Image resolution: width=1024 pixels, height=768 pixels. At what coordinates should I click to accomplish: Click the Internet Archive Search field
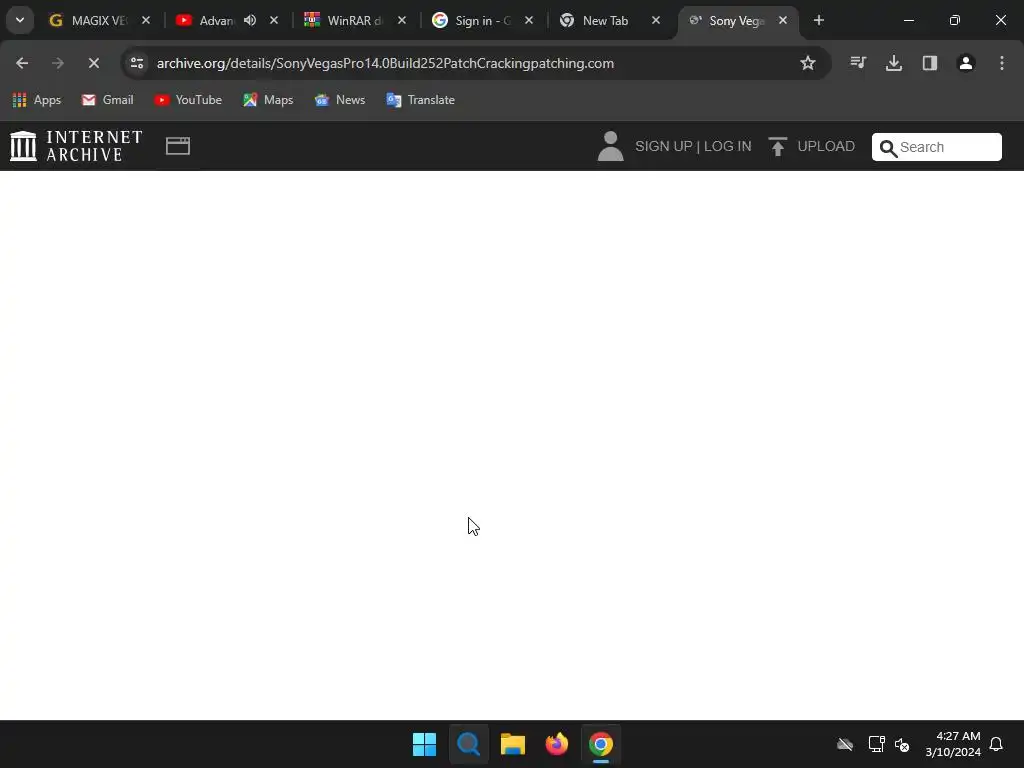(936, 147)
